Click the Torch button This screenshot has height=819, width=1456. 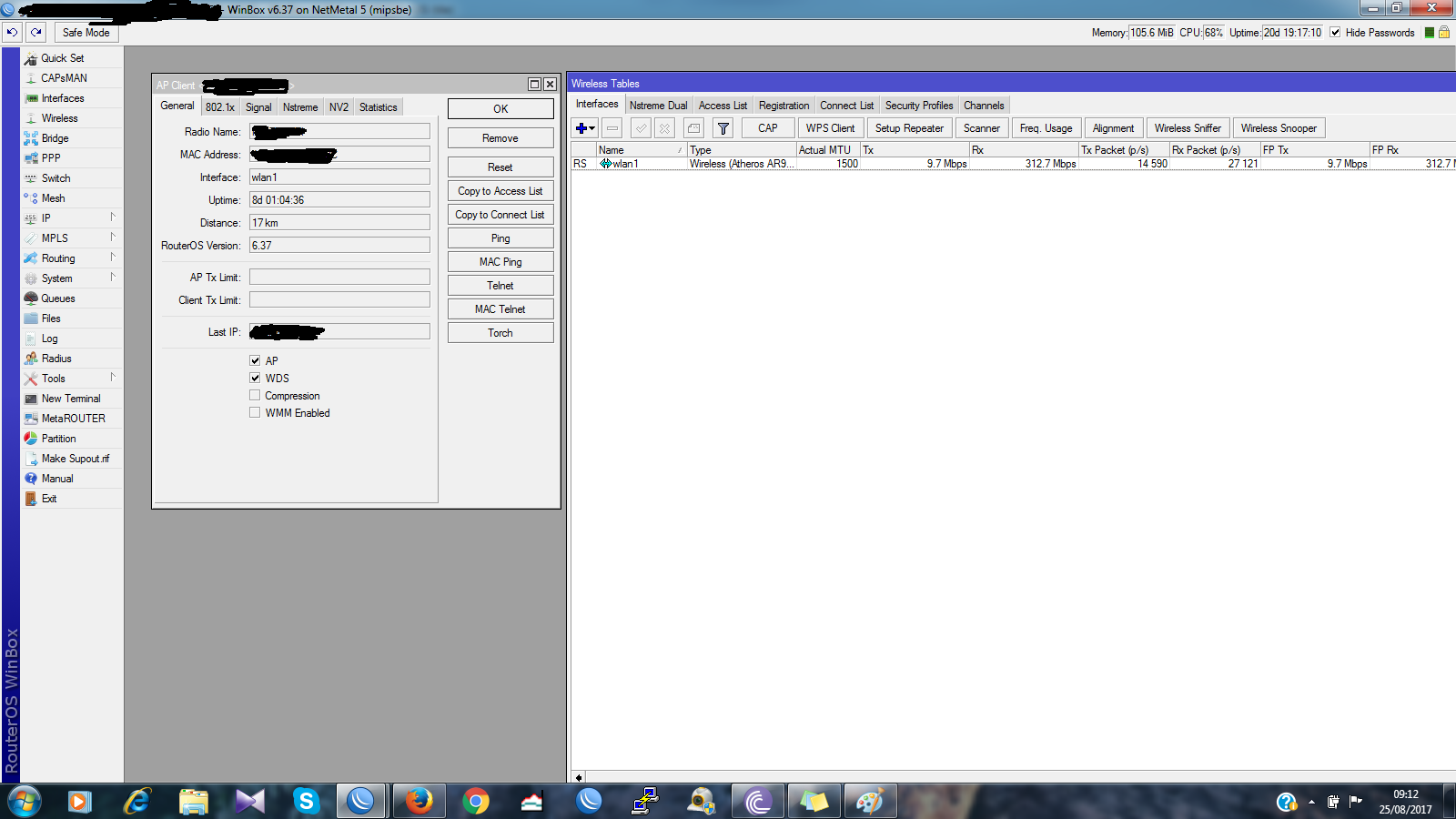click(500, 333)
